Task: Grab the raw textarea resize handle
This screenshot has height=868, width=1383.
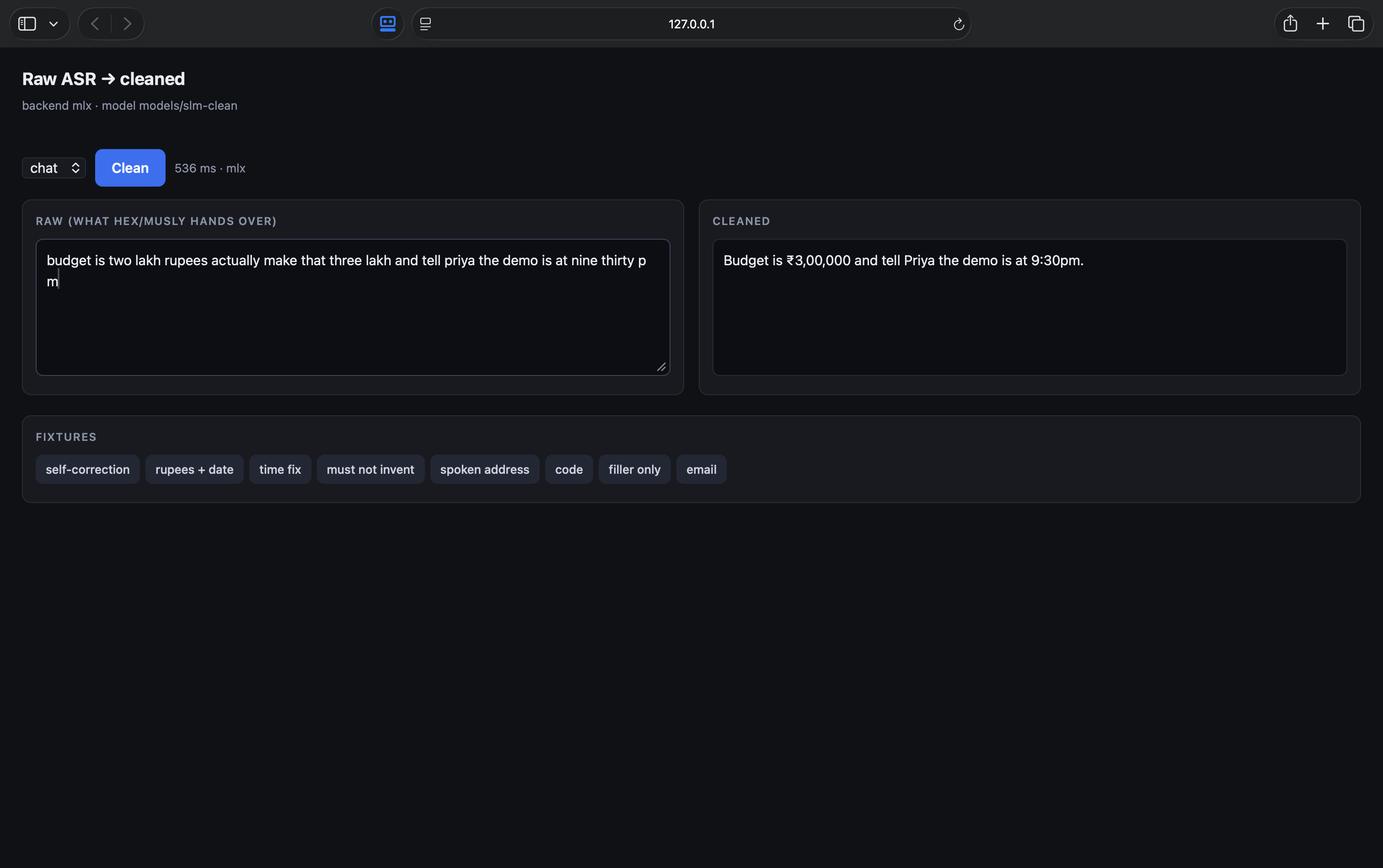Action: point(661,367)
